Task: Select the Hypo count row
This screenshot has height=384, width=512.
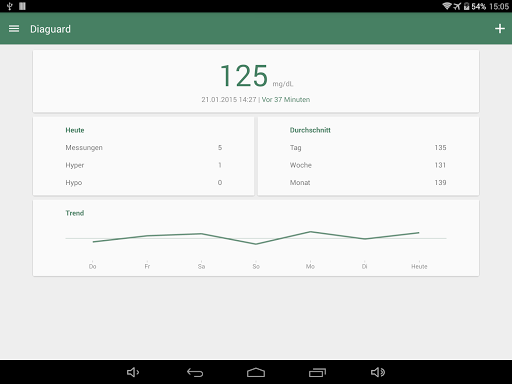Action: [x=144, y=183]
